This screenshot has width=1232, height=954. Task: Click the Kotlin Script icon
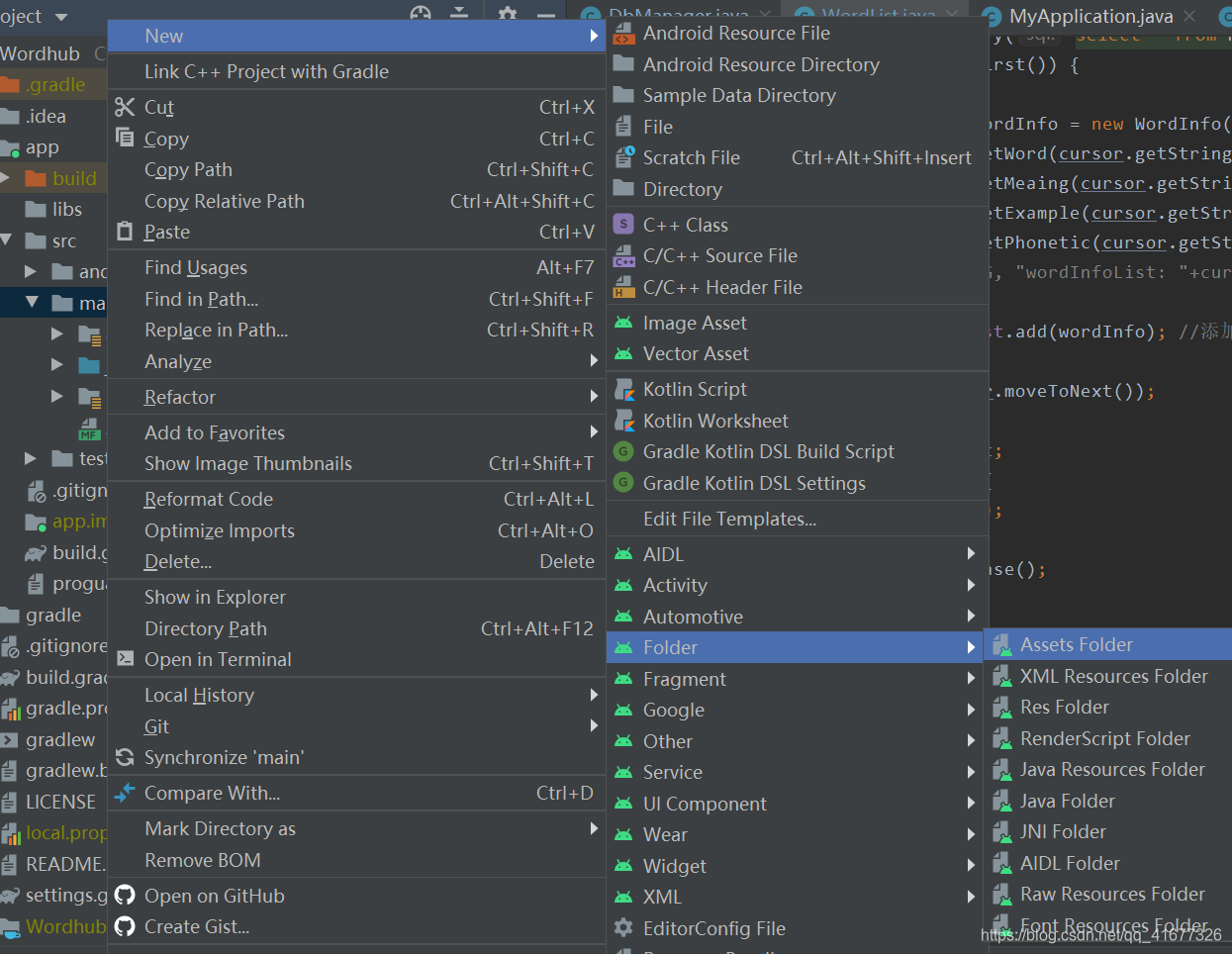tap(623, 389)
